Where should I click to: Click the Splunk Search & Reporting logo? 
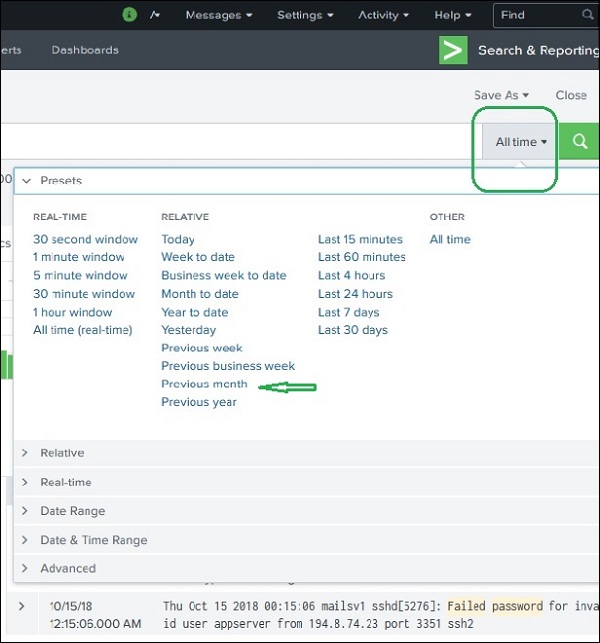(x=453, y=50)
